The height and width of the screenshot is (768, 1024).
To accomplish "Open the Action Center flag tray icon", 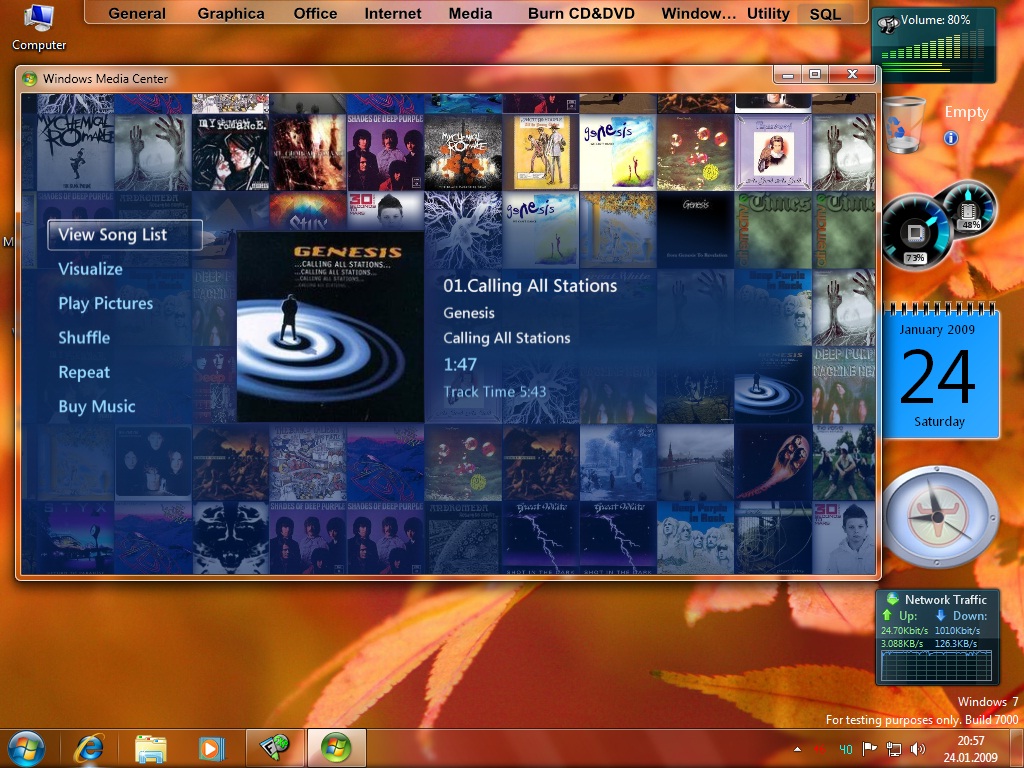I will [870, 748].
